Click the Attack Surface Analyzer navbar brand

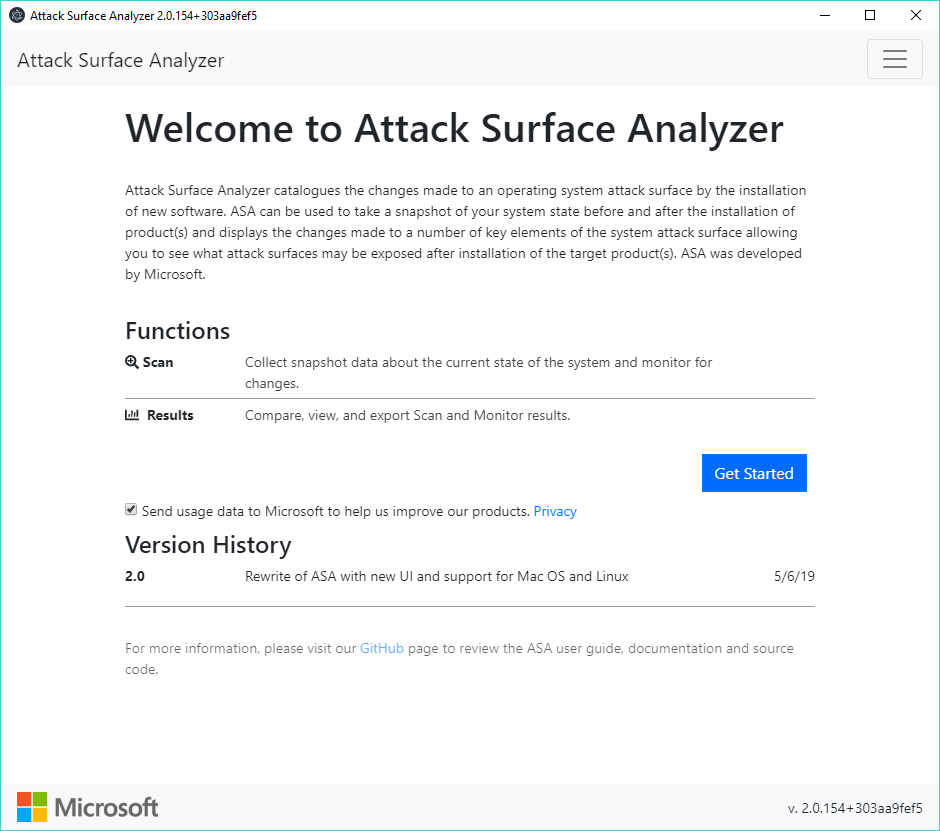(120, 60)
